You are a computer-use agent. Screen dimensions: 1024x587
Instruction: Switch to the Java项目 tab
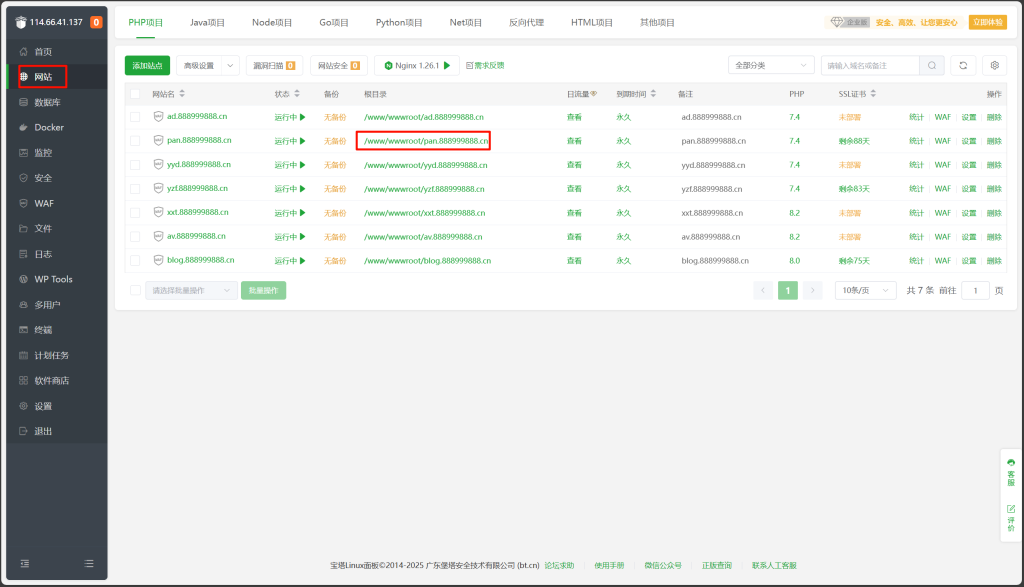[x=207, y=22]
